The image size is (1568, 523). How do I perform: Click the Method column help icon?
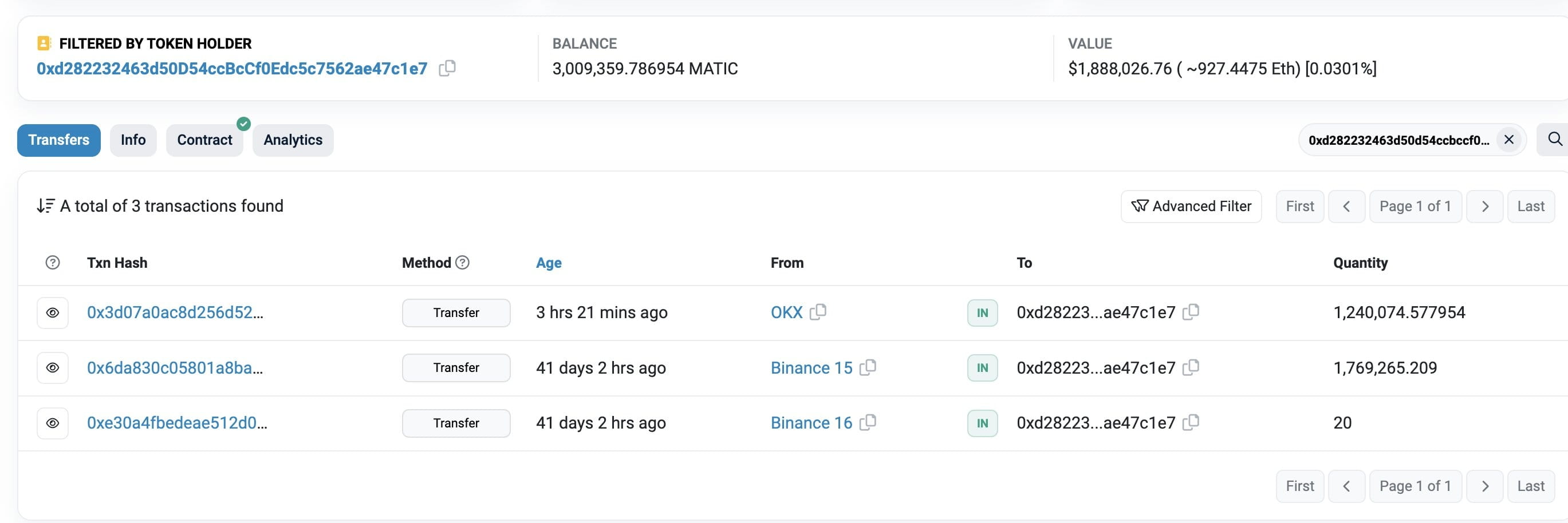point(463,262)
